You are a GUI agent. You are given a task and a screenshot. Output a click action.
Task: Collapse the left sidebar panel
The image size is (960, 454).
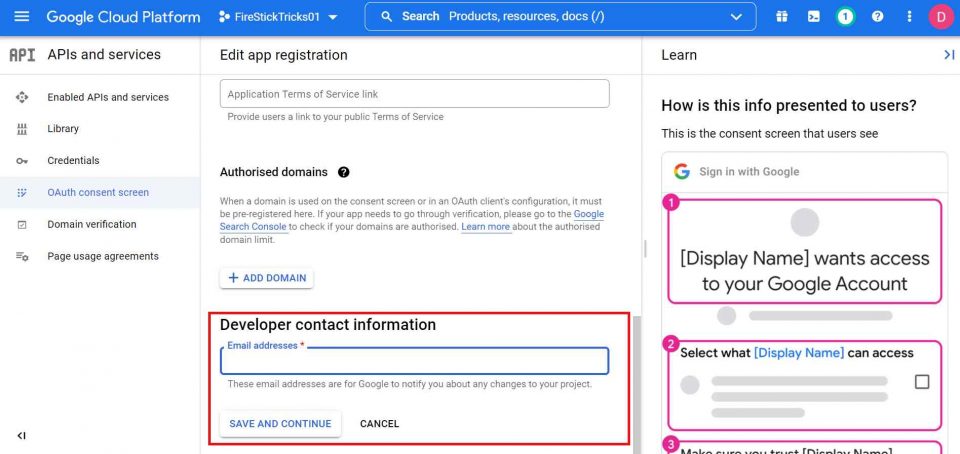(x=21, y=436)
